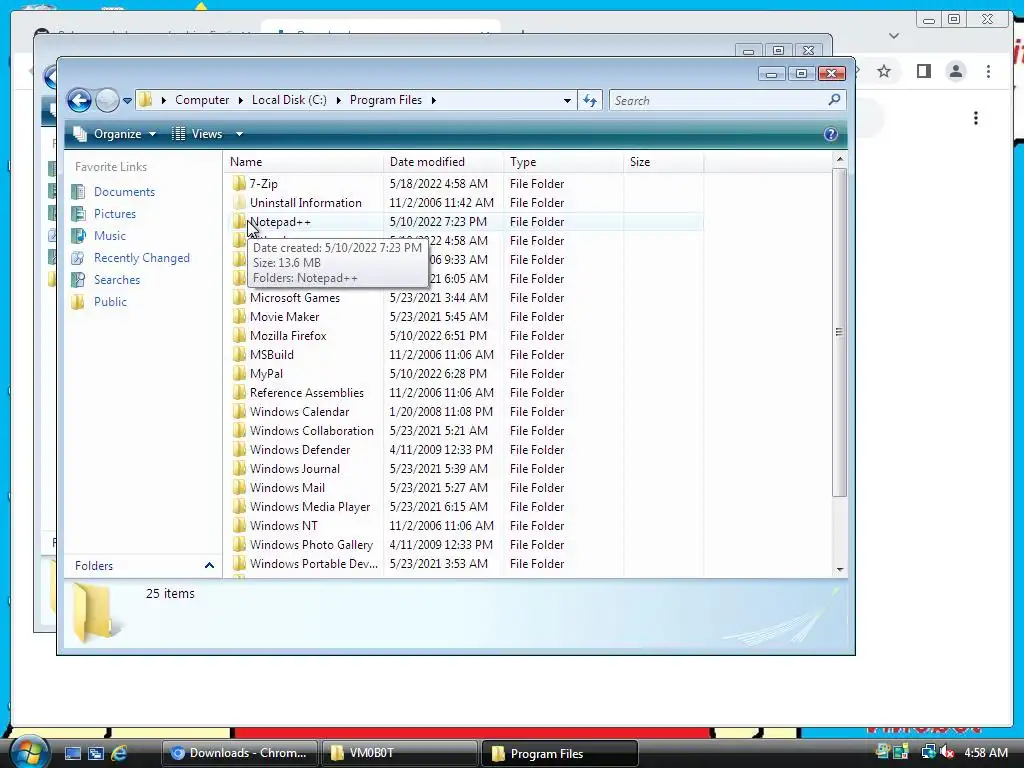Toggle Chrome's side panel icon
The image size is (1024, 768).
pyautogui.click(x=923, y=71)
